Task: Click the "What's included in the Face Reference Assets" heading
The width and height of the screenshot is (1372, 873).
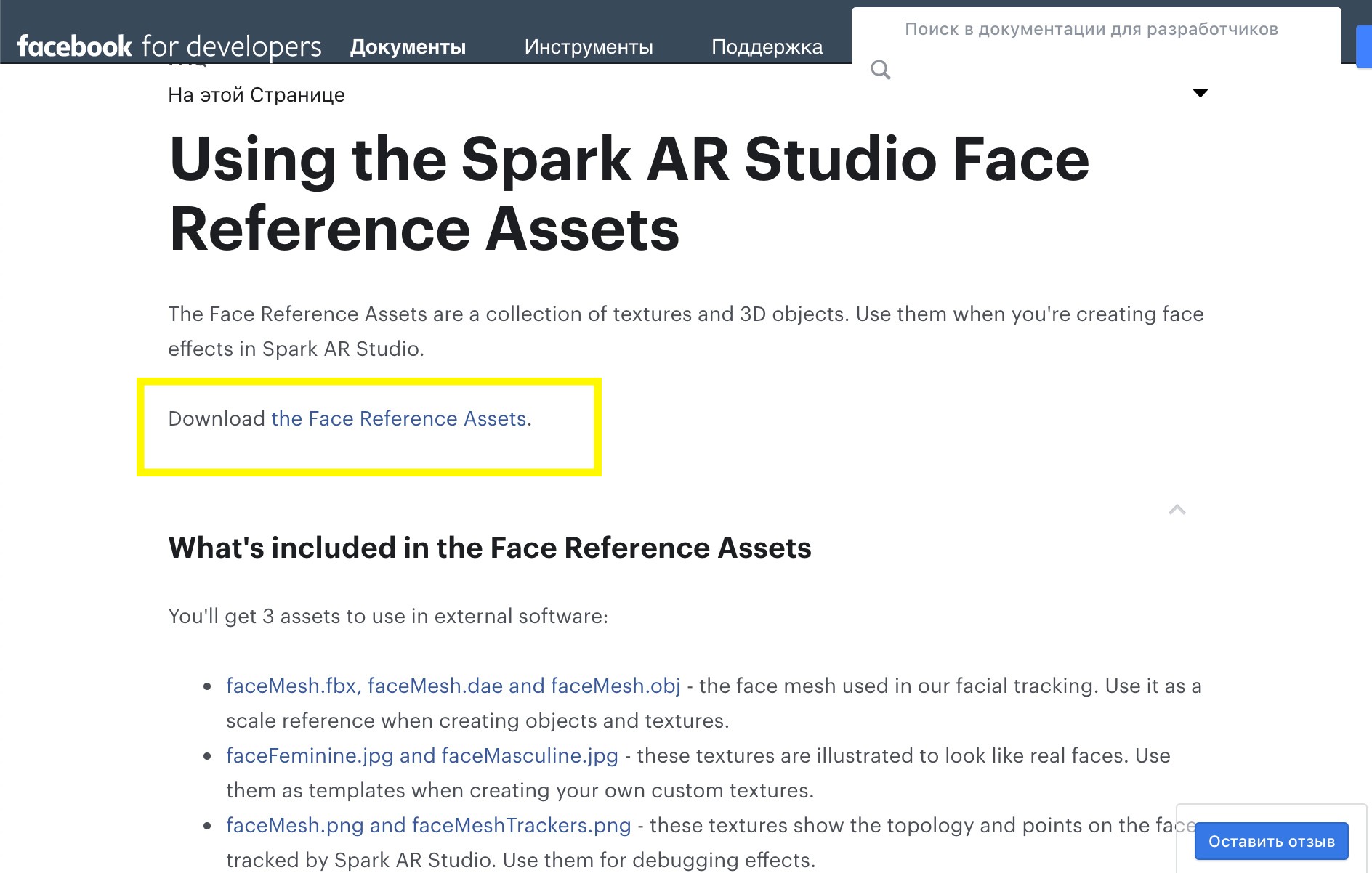Action: [490, 548]
